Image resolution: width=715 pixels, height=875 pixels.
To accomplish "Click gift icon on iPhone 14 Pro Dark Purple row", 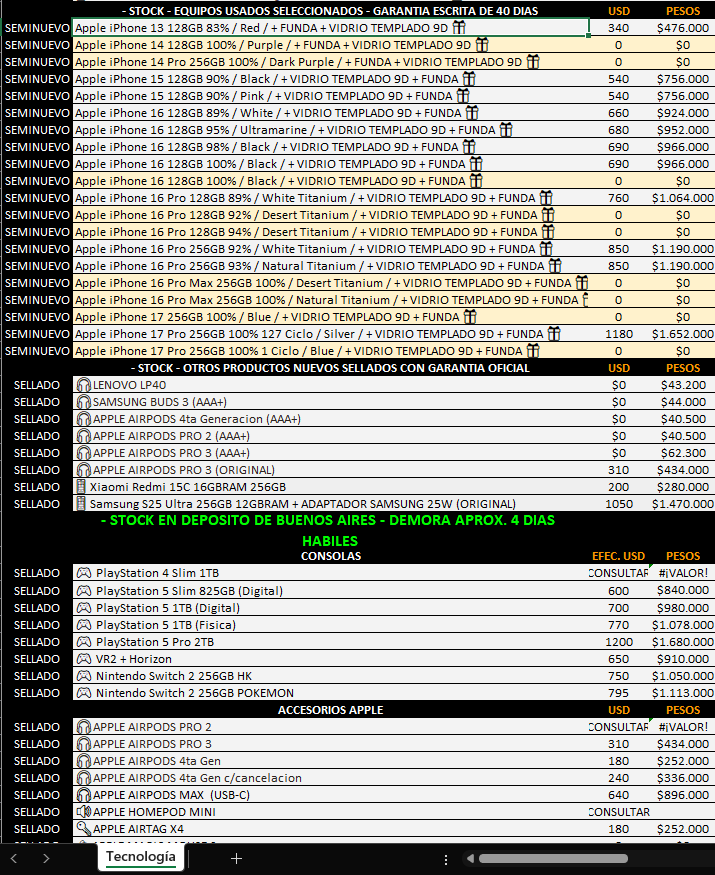I will (533, 61).
